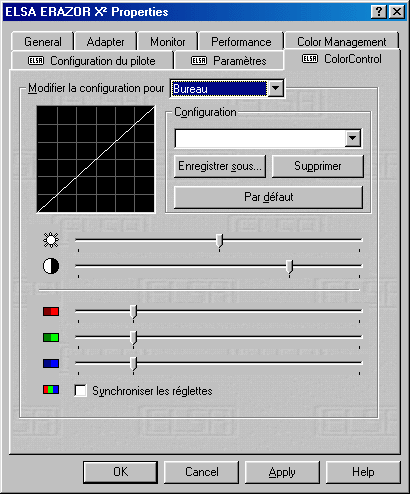Click the brightness slider thumb

[x=219, y=241]
